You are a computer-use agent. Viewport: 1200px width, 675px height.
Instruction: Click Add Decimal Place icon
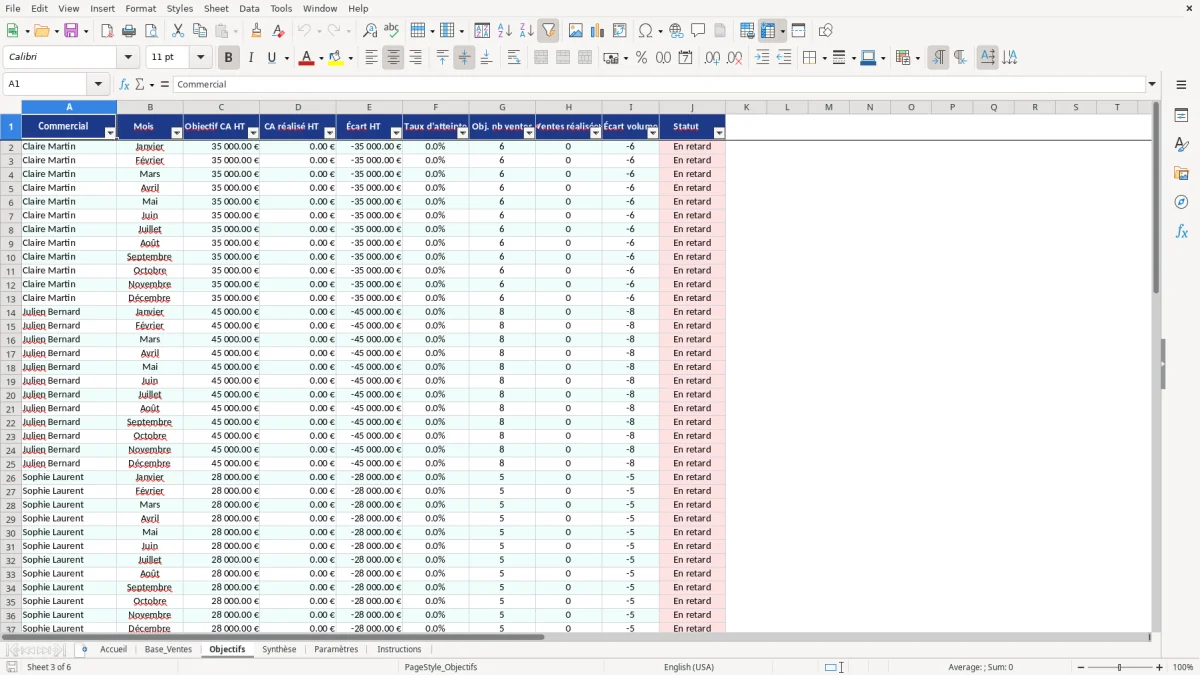pos(712,58)
